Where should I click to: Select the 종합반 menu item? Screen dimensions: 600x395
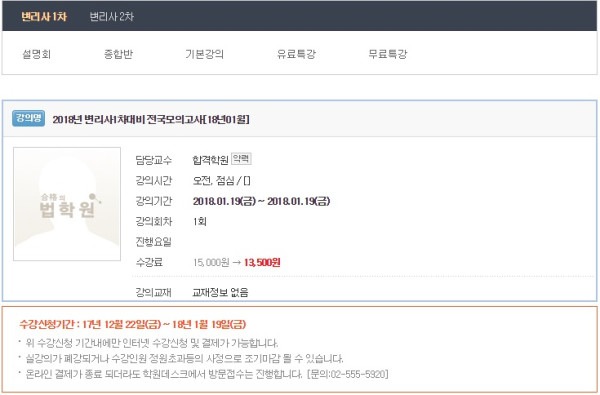tap(118, 54)
